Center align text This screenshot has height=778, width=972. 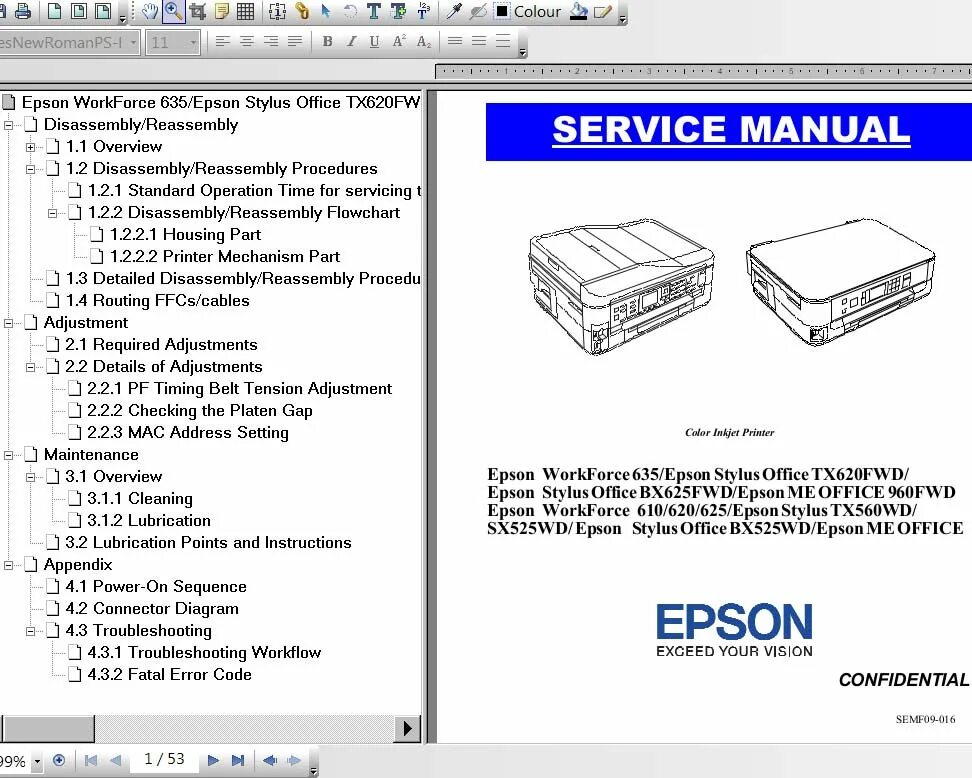click(x=247, y=42)
